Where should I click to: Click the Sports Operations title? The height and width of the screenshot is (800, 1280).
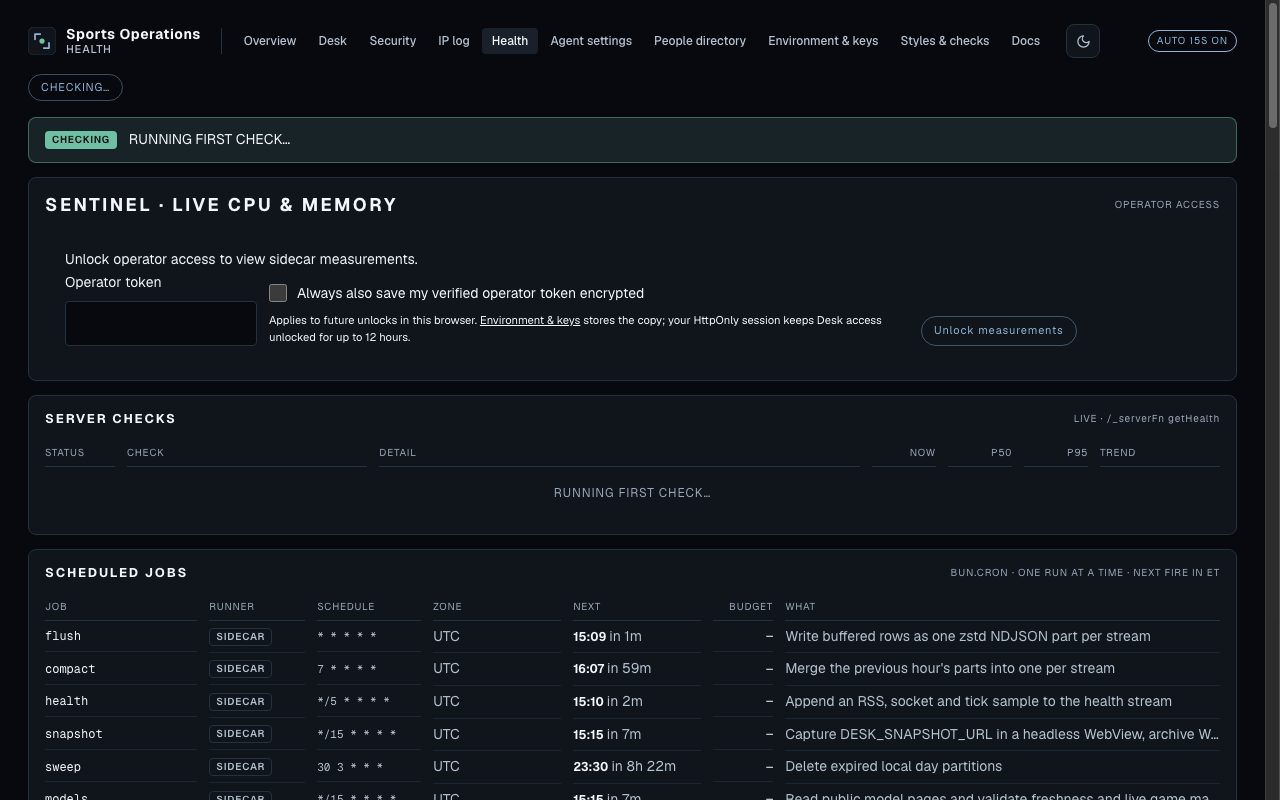133,34
